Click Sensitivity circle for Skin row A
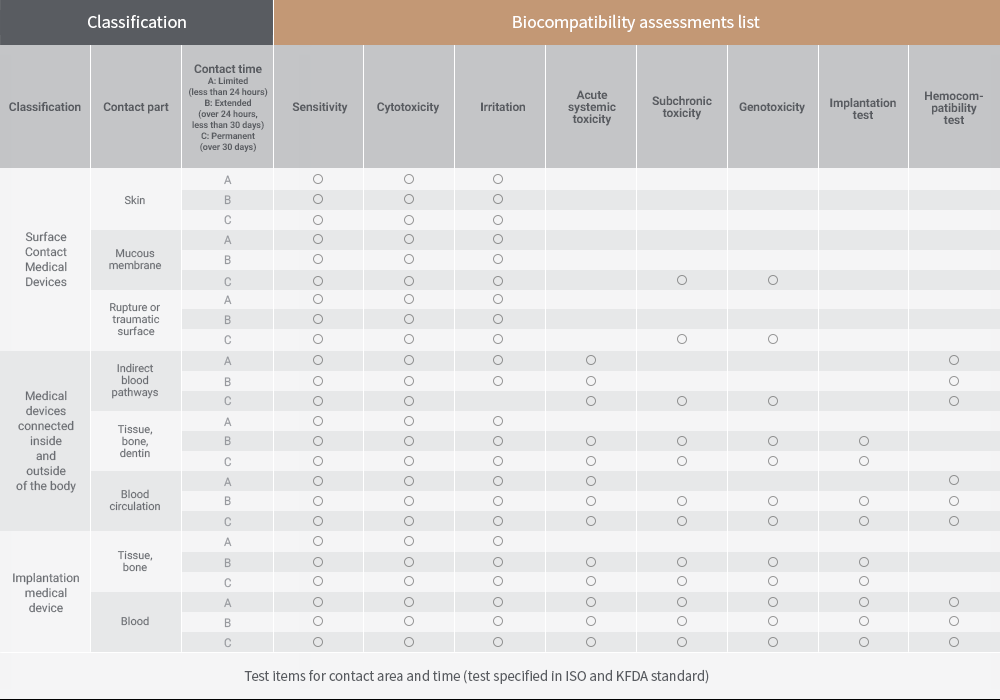Image resolution: width=1000 pixels, height=700 pixels. tap(318, 179)
